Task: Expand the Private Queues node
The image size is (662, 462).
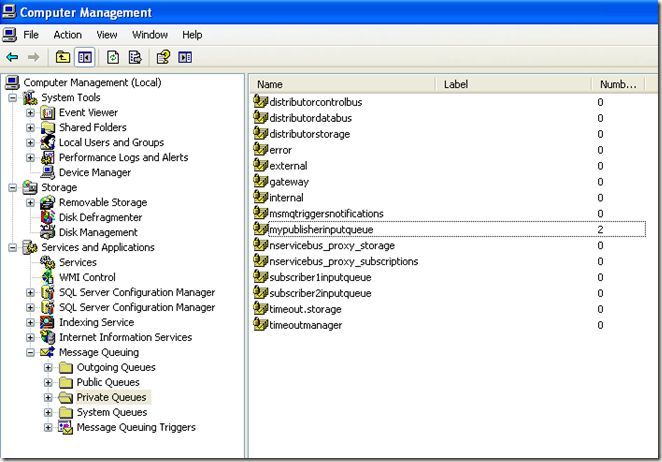Action: (x=48, y=397)
